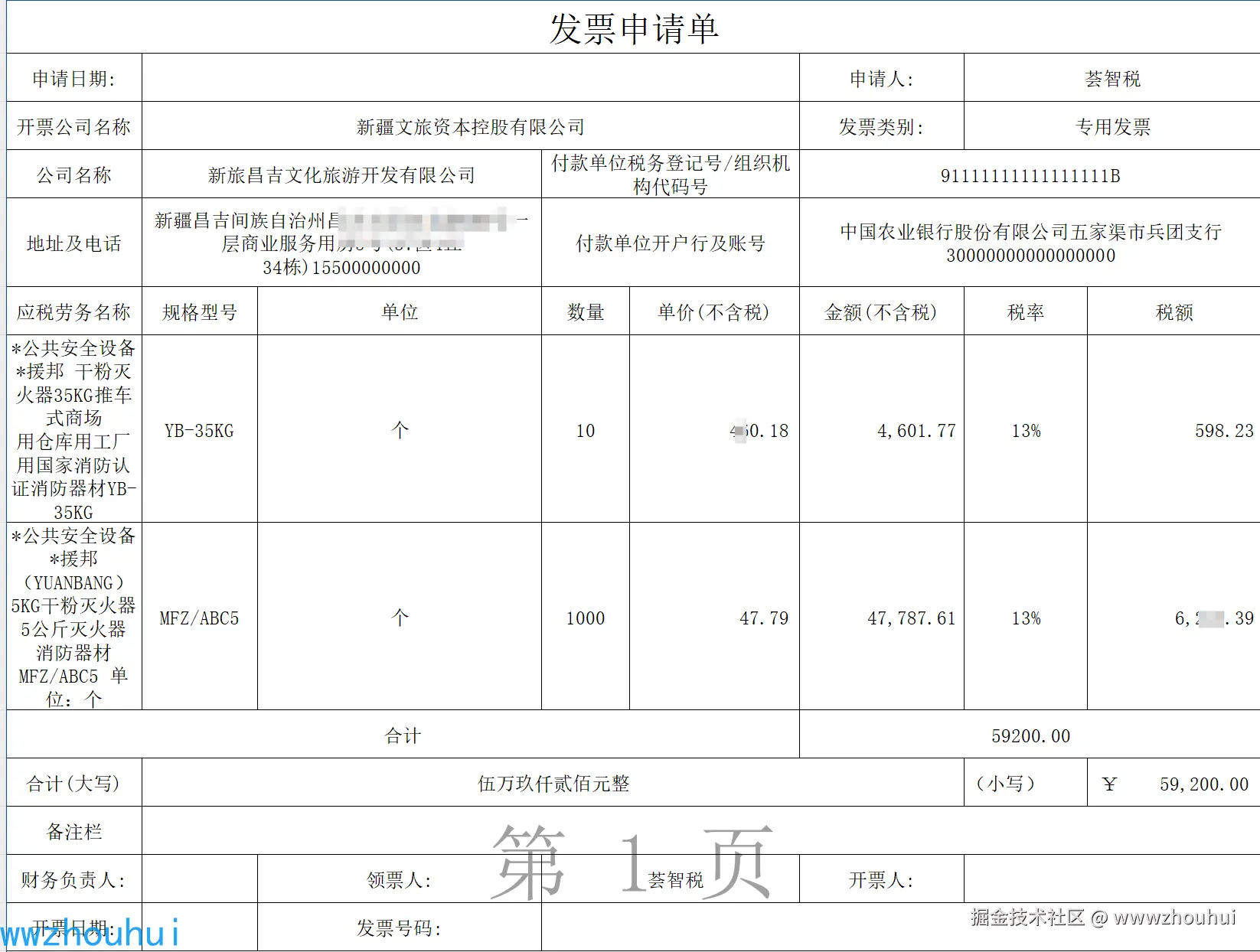
Task: Select the 备注栏 label cell
Action: coord(74,831)
